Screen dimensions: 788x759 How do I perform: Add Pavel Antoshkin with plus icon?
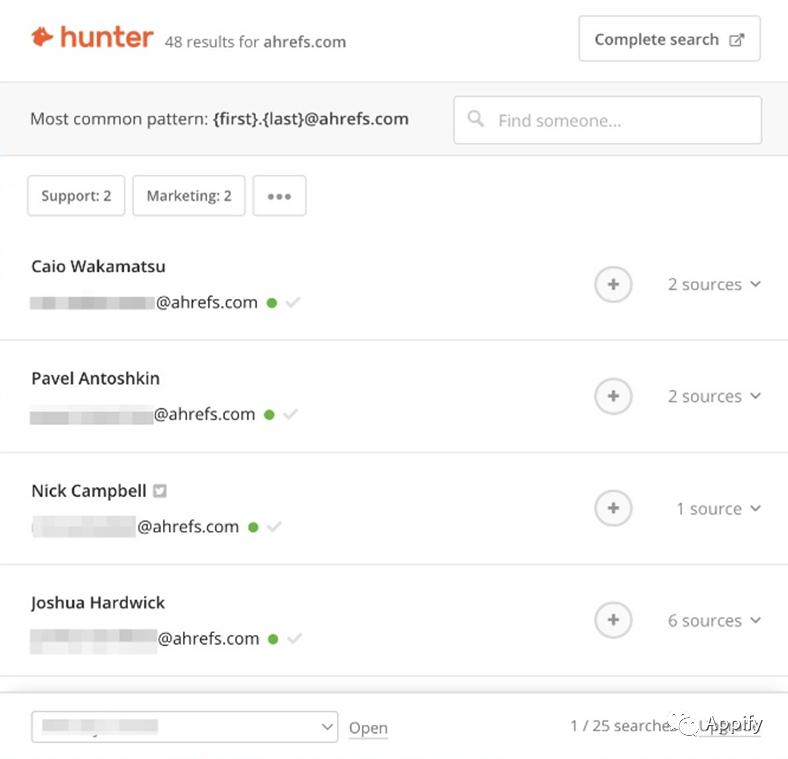tap(613, 396)
